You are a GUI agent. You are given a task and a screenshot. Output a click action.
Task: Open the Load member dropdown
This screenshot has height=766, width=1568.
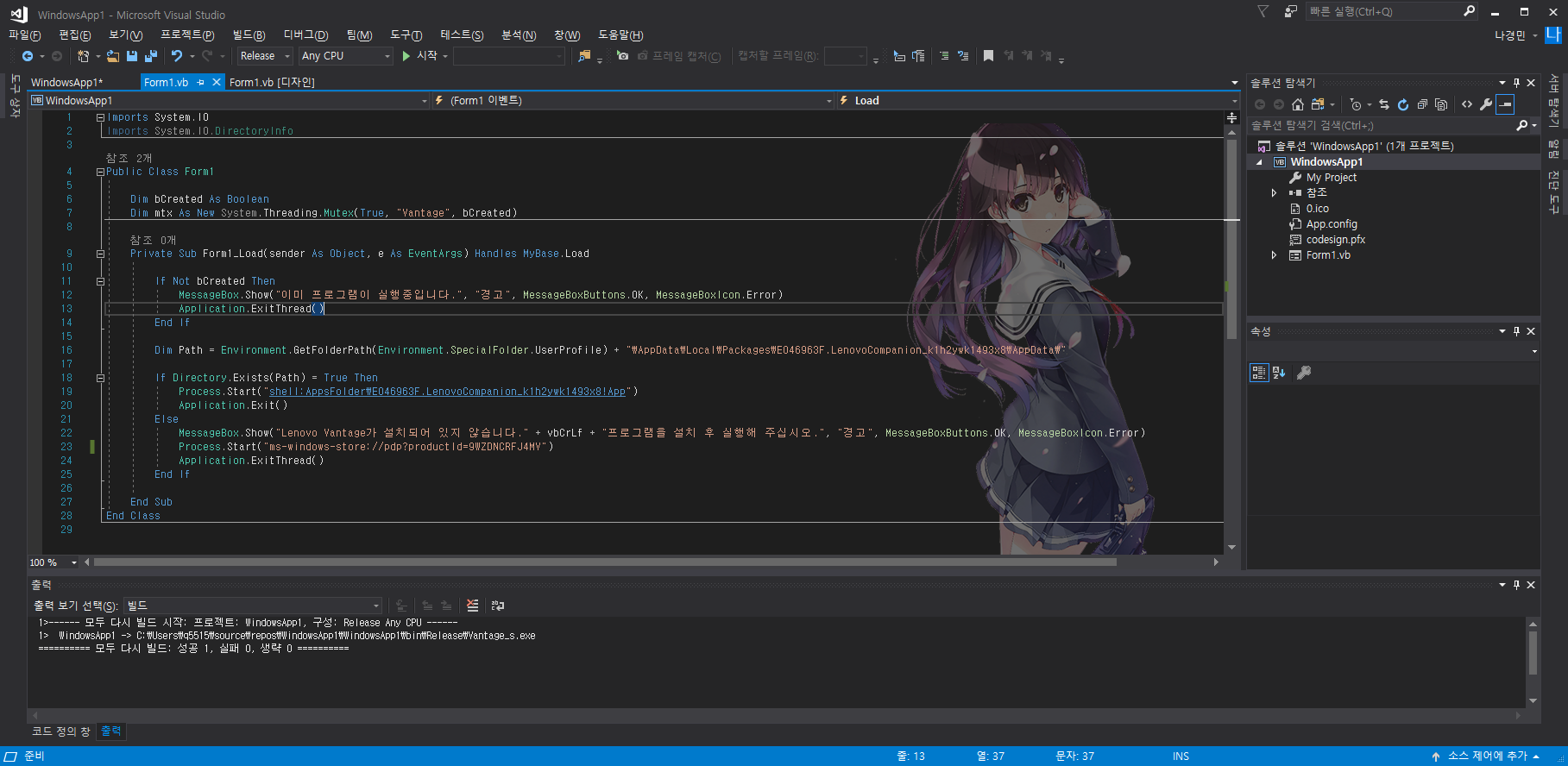click(x=1038, y=101)
